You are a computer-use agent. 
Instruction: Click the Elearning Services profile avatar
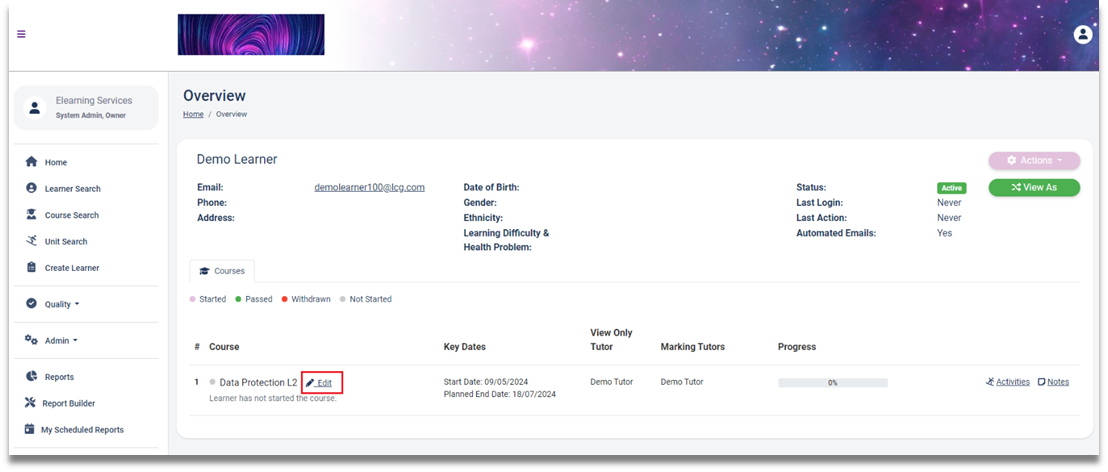(x=34, y=107)
